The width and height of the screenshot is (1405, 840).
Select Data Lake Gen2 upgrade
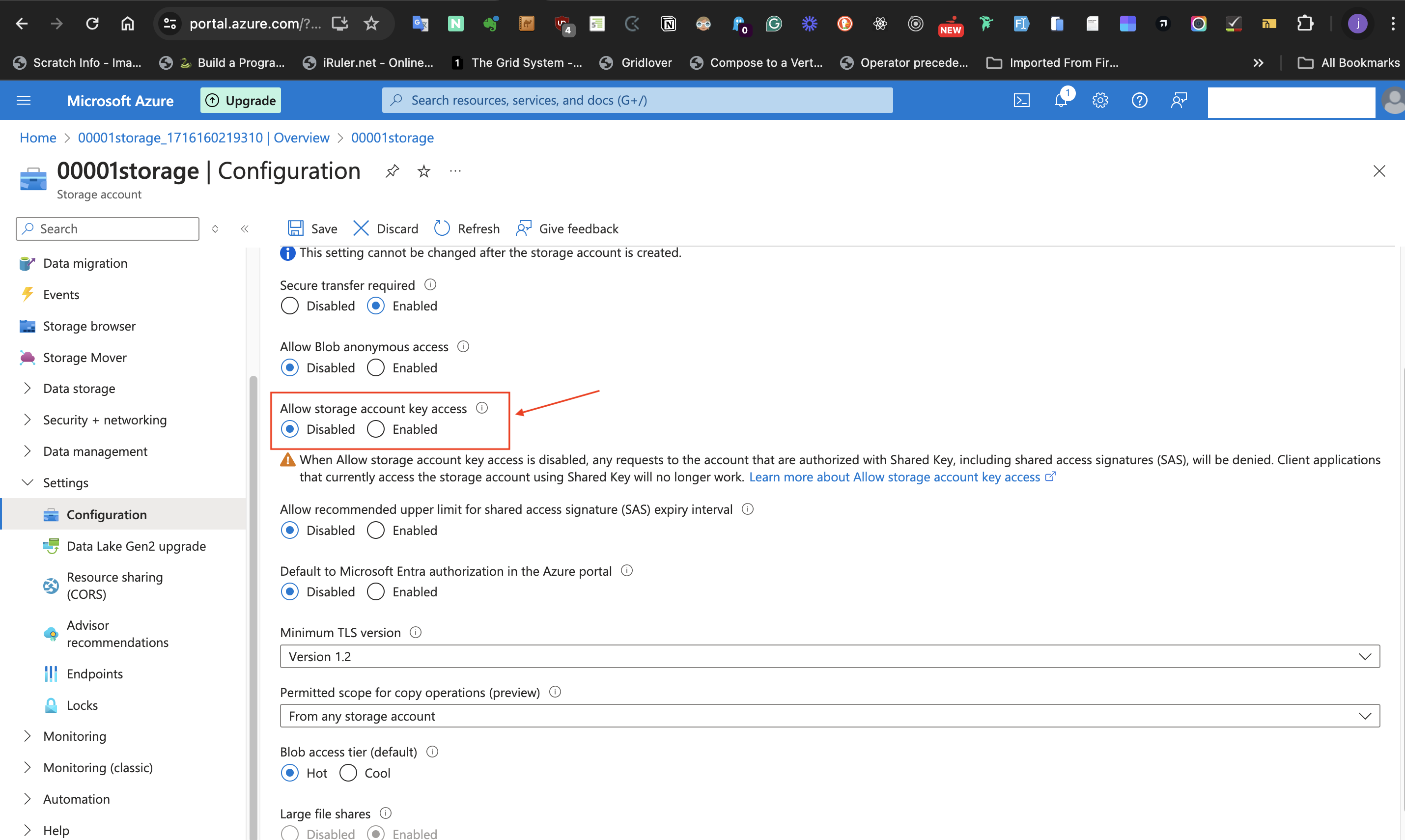coord(136,546)
